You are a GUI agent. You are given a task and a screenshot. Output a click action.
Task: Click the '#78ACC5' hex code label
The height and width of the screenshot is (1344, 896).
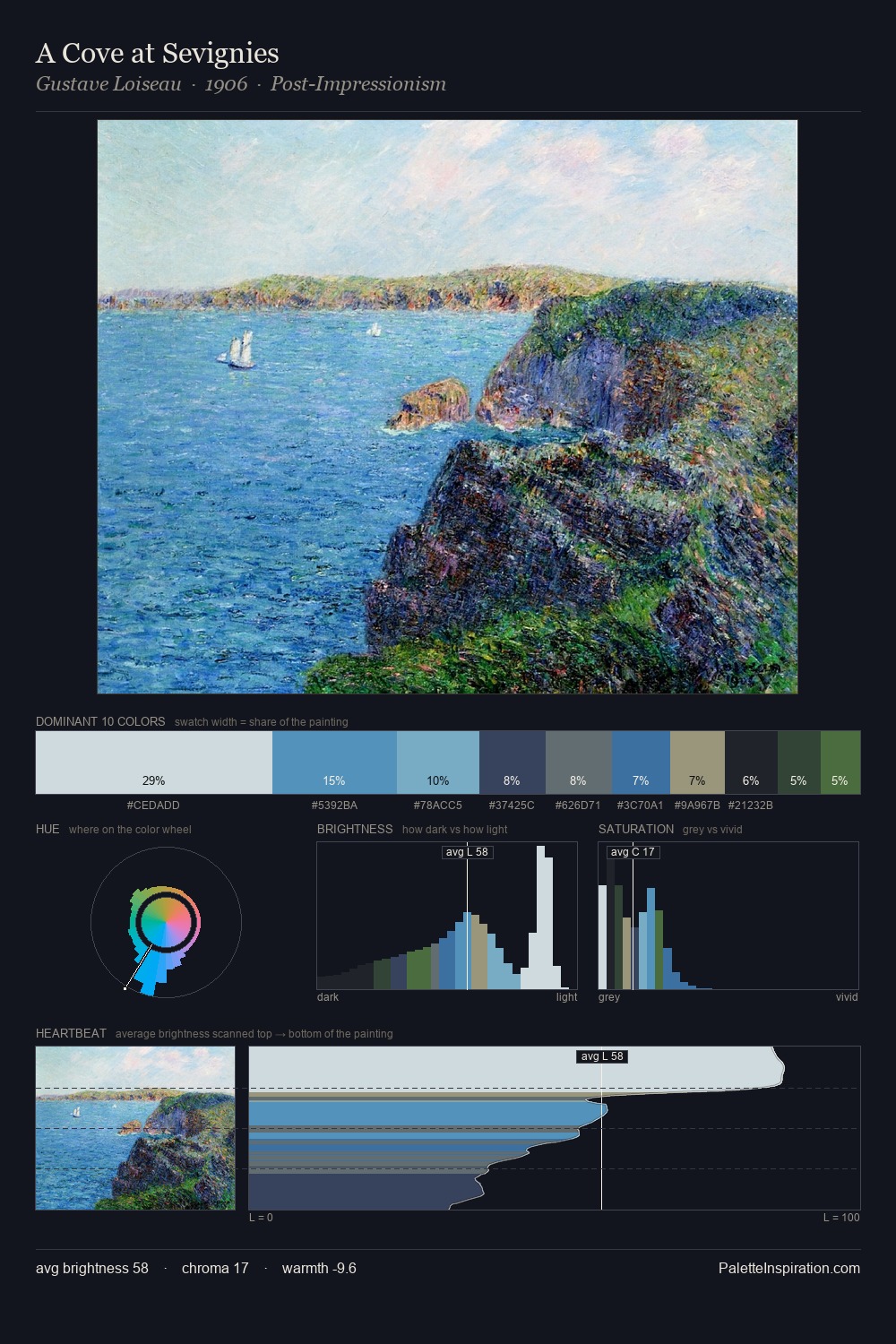(438, 806)
